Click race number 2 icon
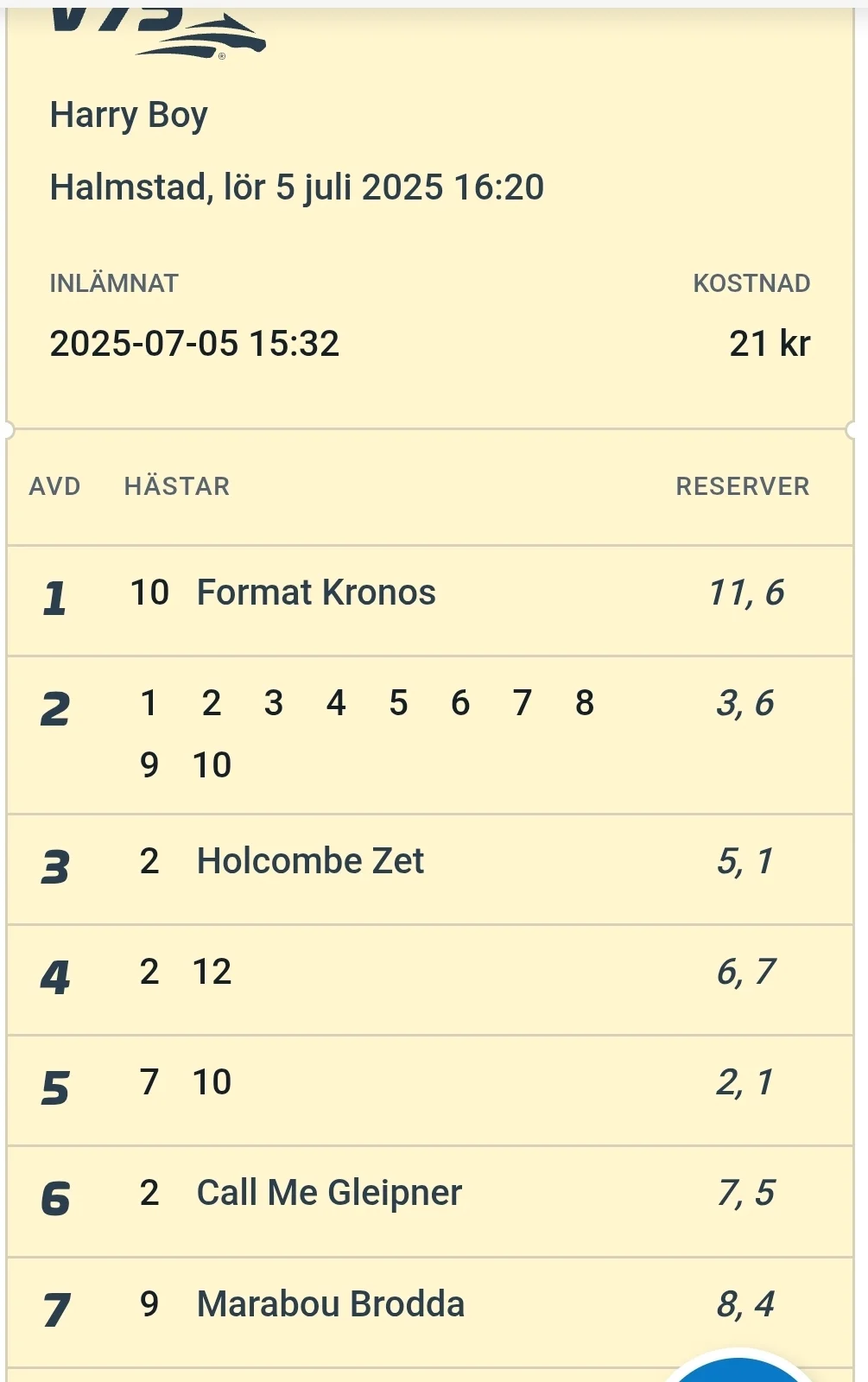 pyautogui.click(x=55, y=709)
